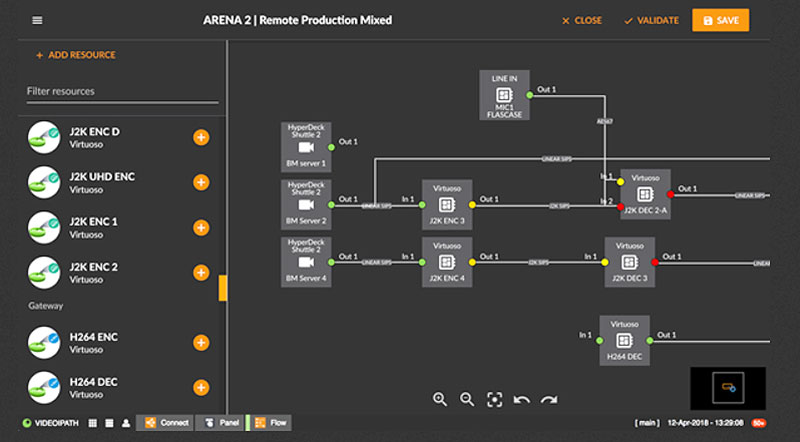Click the user icon in status bar
The image size is (800, 442).
pos(126,423)
